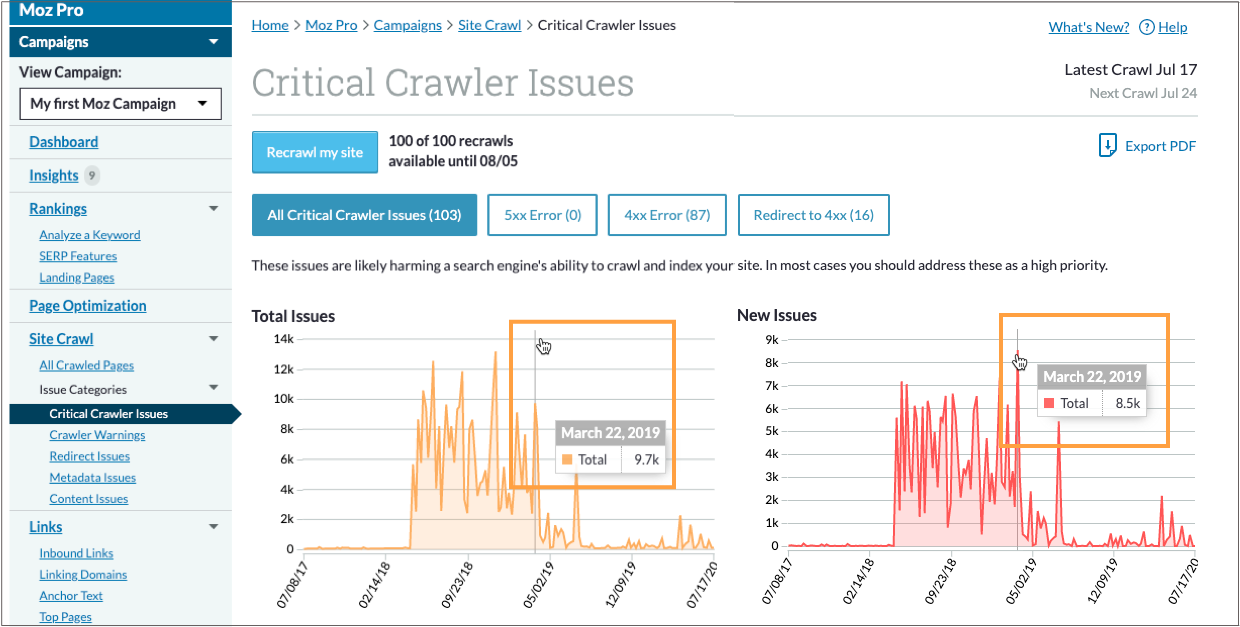Viewport: 1240px width, 627px height.
Task: Collapse the Rankings section
Action: [212, 208]
